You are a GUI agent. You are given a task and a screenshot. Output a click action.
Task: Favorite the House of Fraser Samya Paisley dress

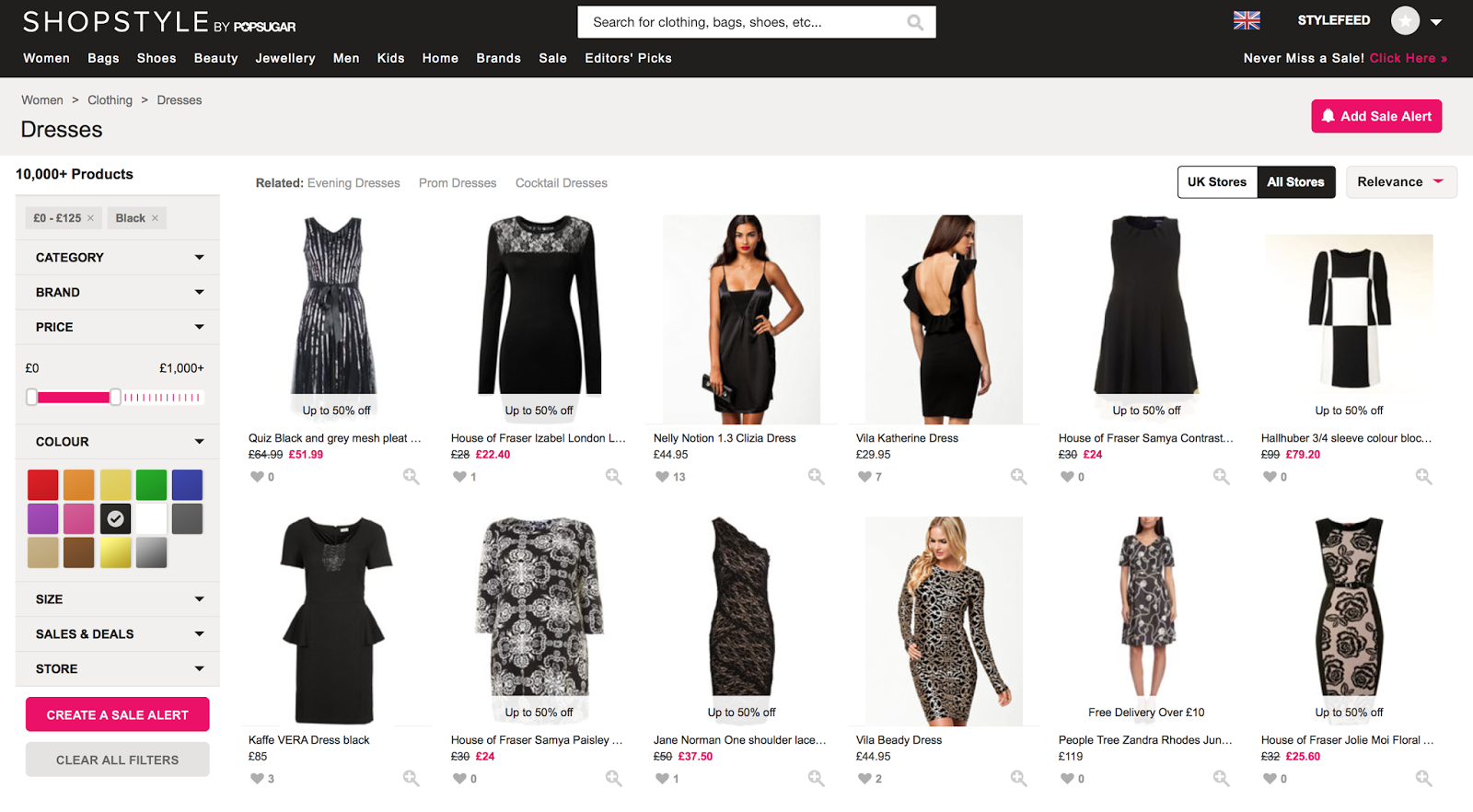click(x=459, y=779)
